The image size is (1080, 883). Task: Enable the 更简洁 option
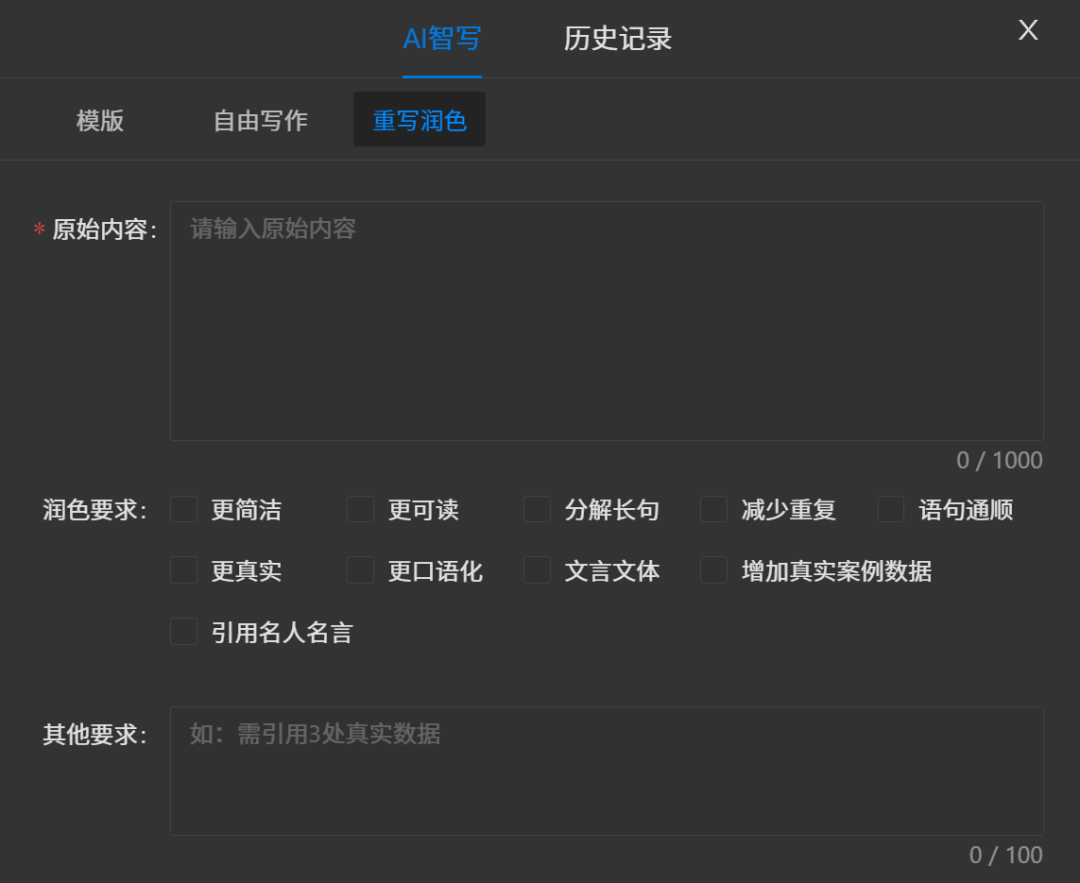click(x=184, y=510)
